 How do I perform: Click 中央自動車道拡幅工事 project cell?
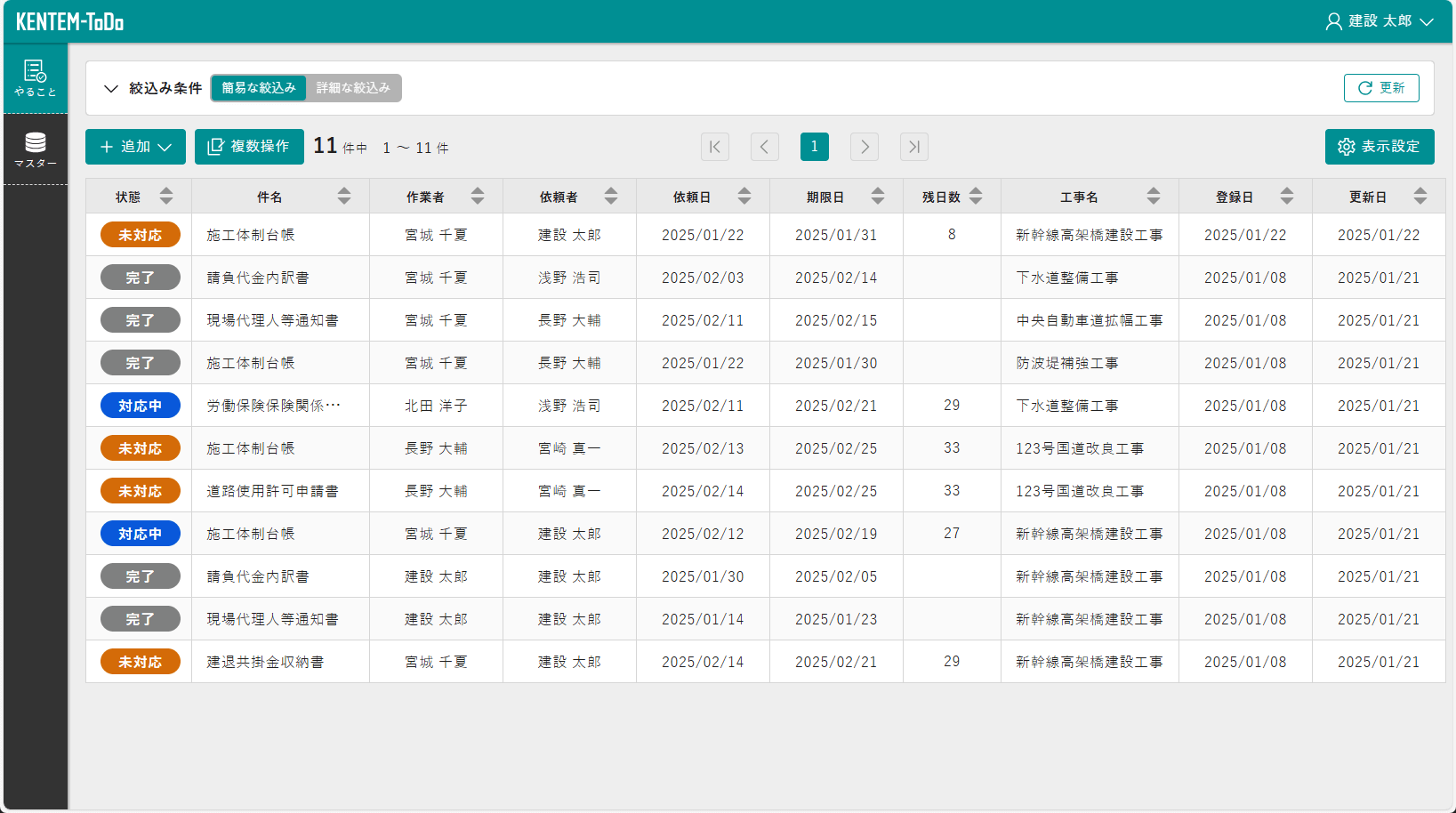click(x=1090, y=320)
